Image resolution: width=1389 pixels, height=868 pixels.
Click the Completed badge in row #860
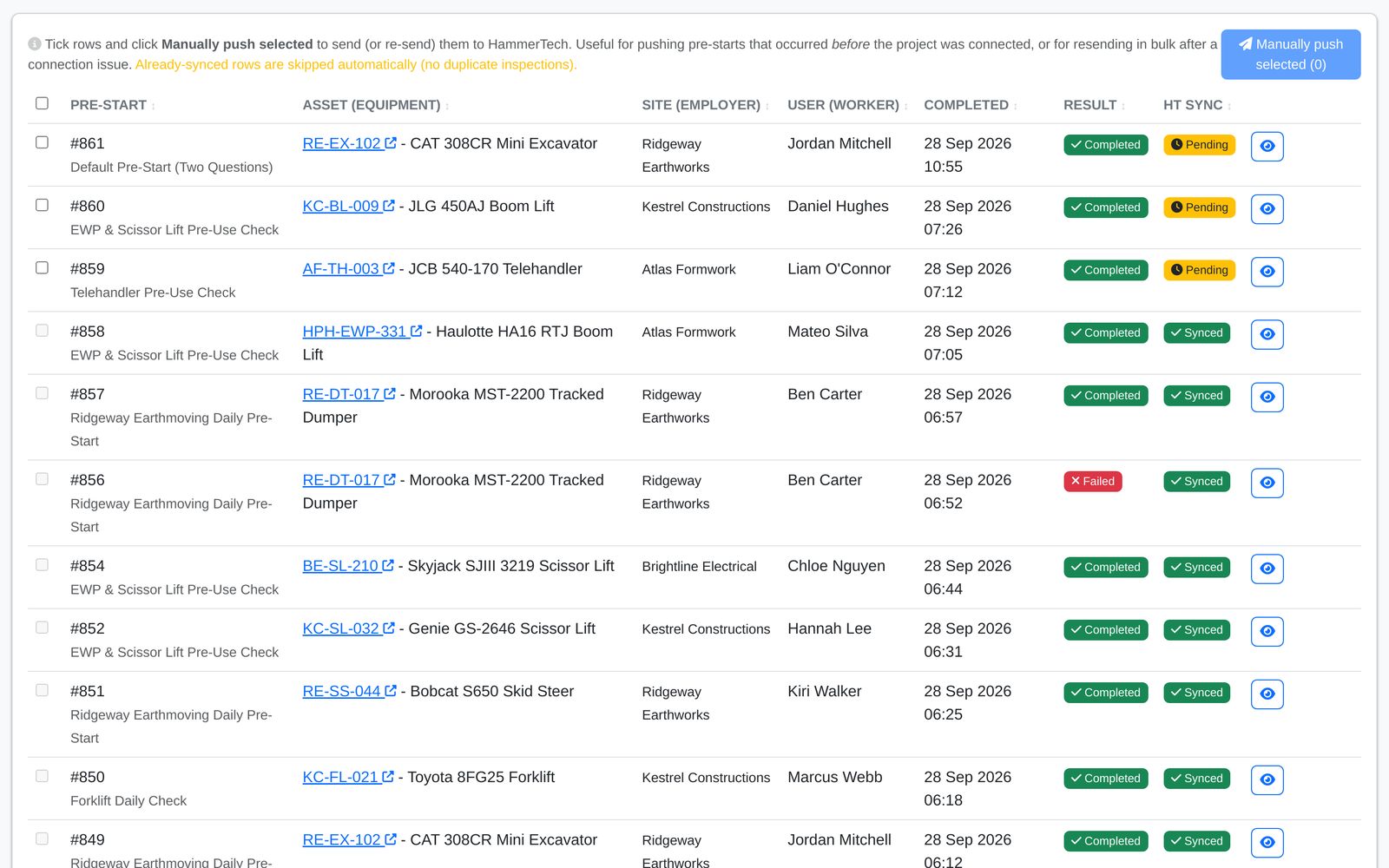tap(1105, 207)
